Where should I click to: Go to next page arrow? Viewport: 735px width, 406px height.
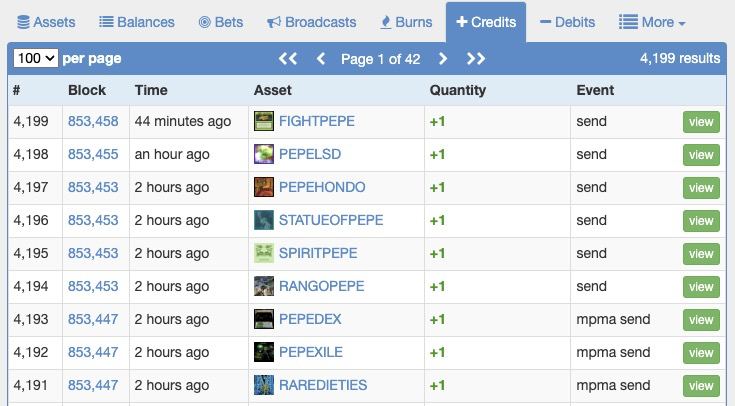(x=442, y=59)
